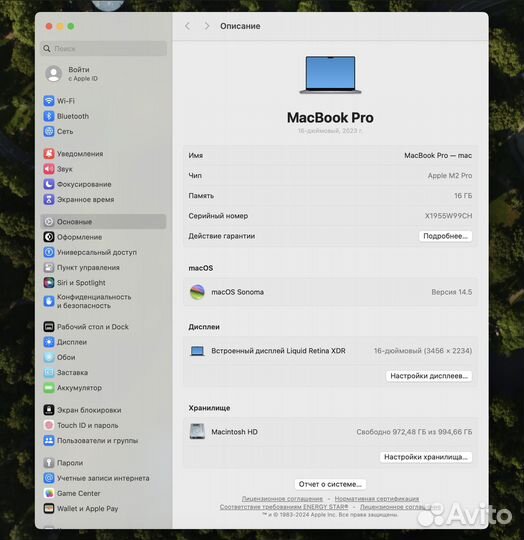524x540 pixels.
Task: Open Touch ID и пароль fingerprint icon
Action: point(49,425)
